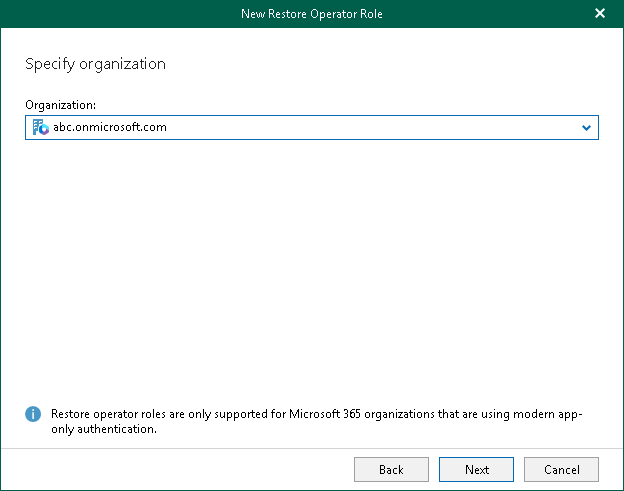Click the word "Restore" starting the info note
The width and height of the screenshot is (624, 491).
point(71,414)
